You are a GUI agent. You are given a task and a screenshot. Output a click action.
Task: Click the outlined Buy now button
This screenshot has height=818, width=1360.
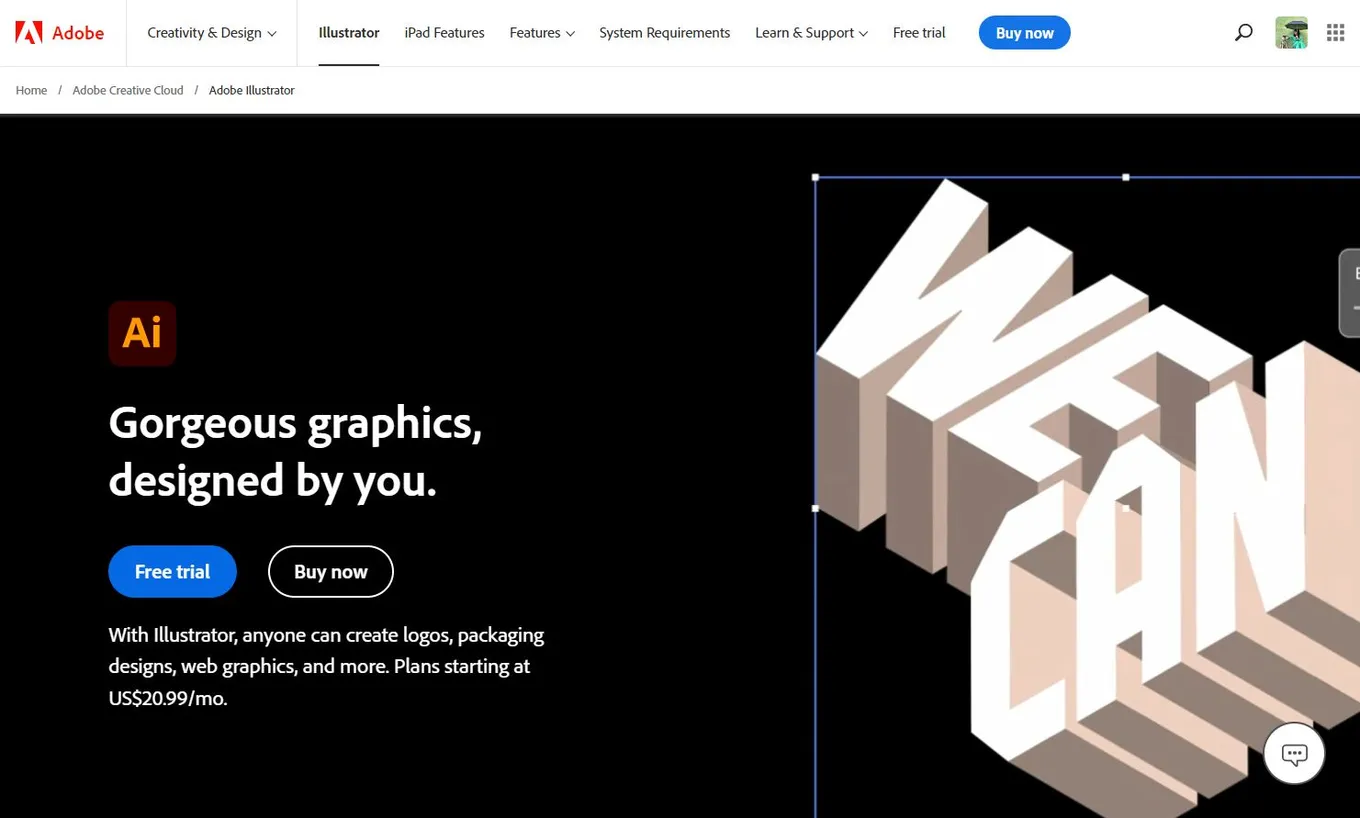(330, 571)
